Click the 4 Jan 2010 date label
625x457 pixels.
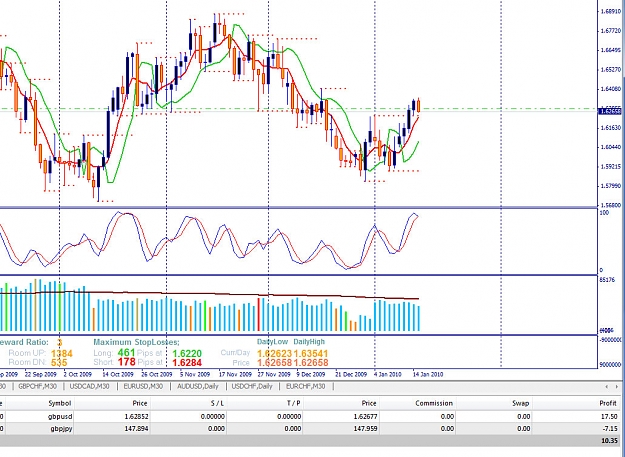pos(387,375)
